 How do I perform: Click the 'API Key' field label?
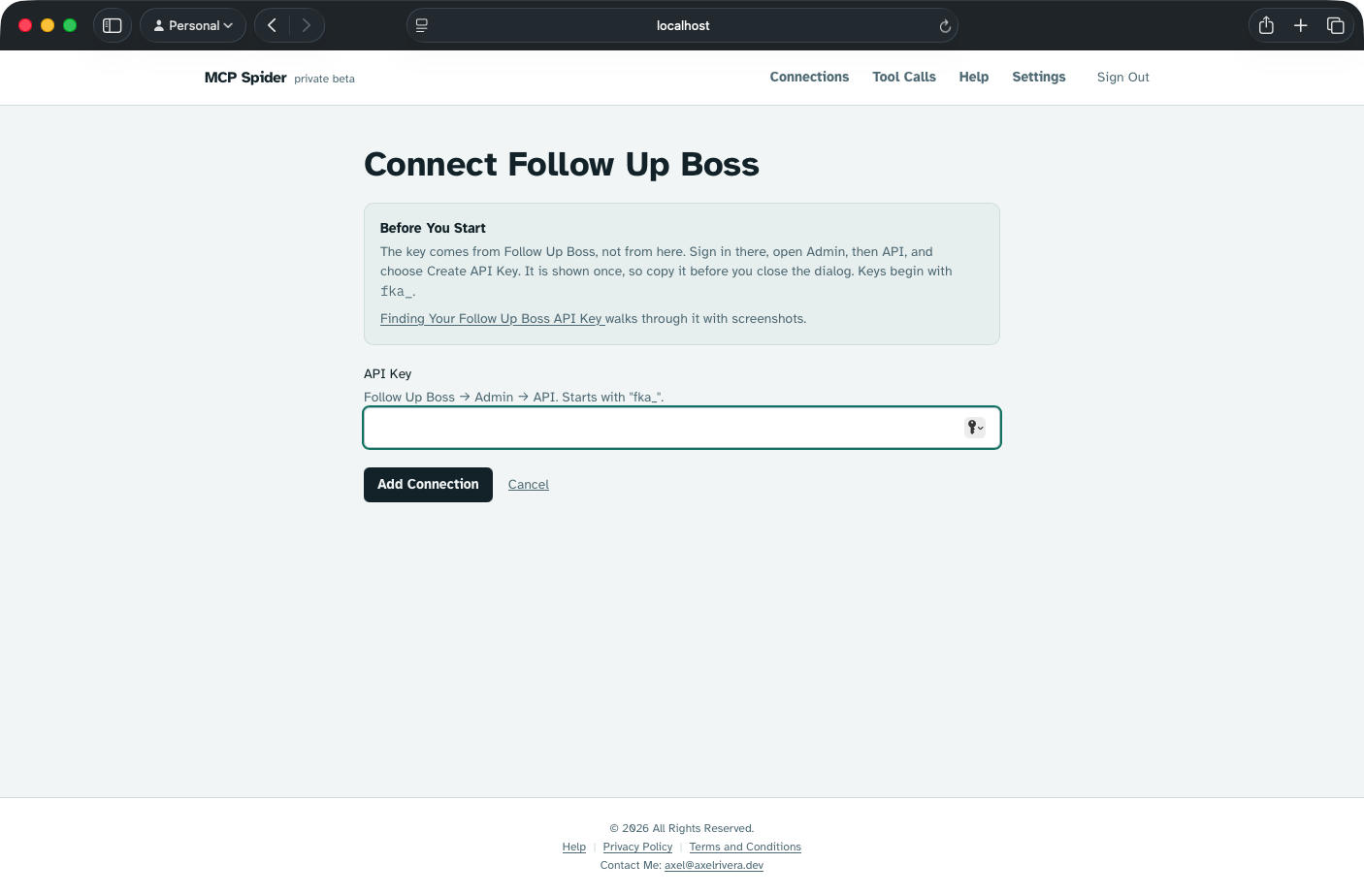[x=388, y=373]
